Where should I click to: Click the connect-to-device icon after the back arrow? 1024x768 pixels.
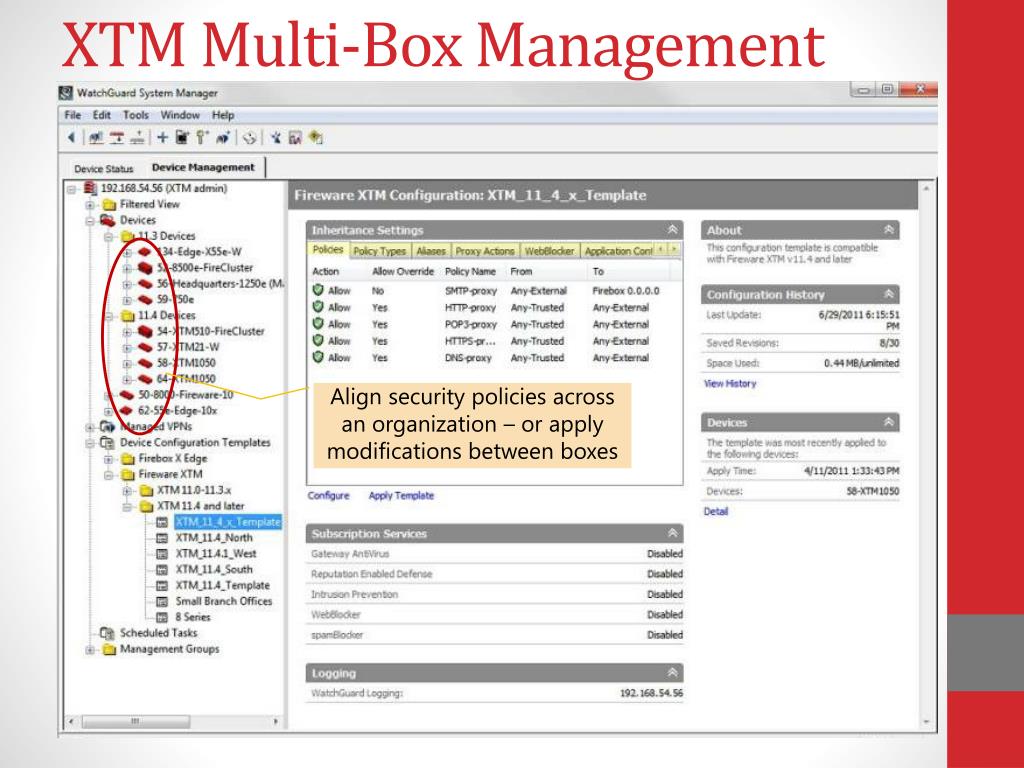pyautogui.click(x=96, y=138)
